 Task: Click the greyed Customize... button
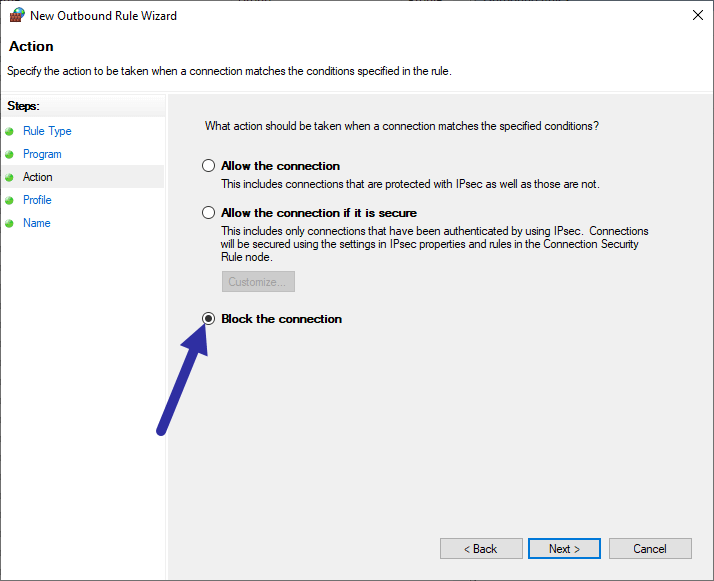pos(258,281)
